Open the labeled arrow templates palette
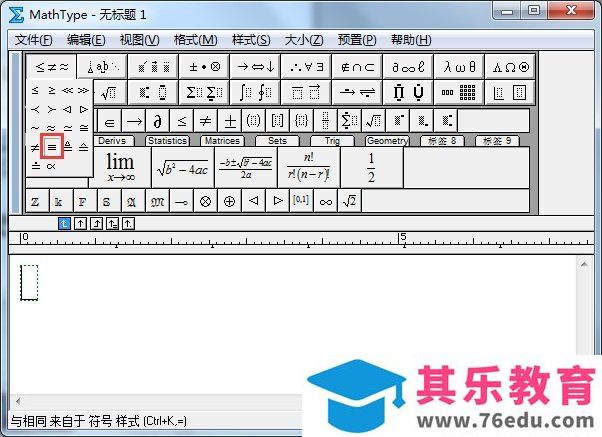The image size is (602, 437). tap(357, 93)
